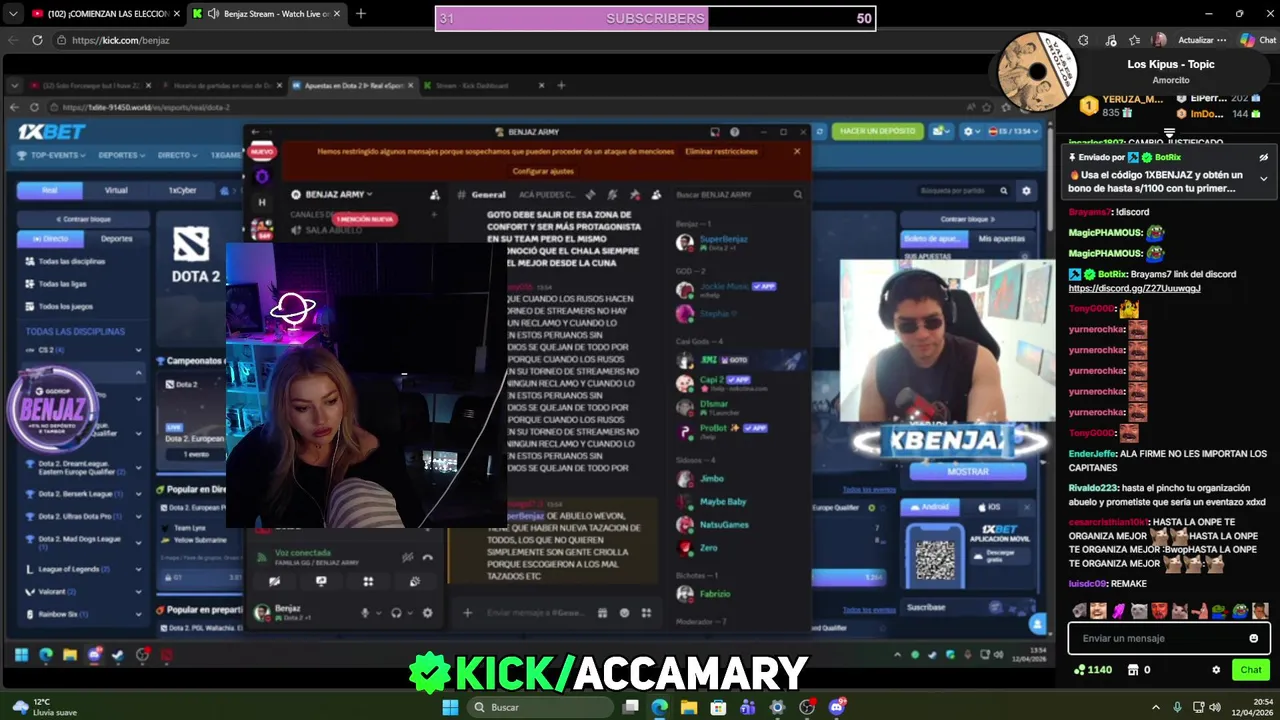Open the Copilot Chat sidebar button
1280x720 pixels.
tap(1257, 40)
